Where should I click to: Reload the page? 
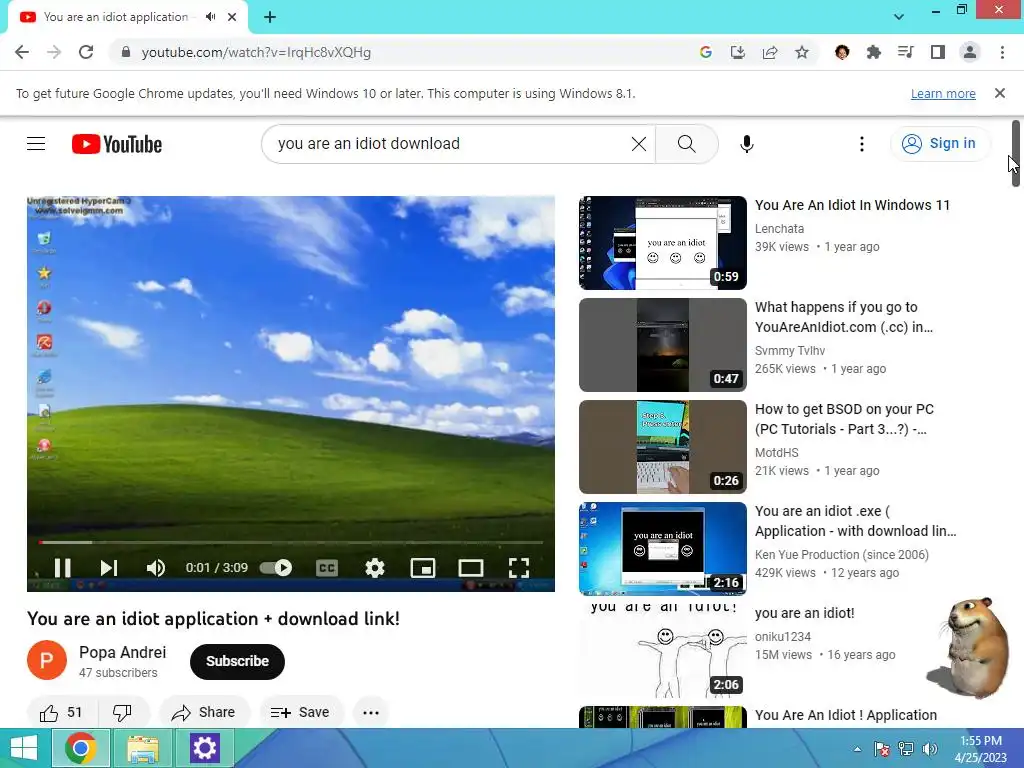click(x=86, y=52)
